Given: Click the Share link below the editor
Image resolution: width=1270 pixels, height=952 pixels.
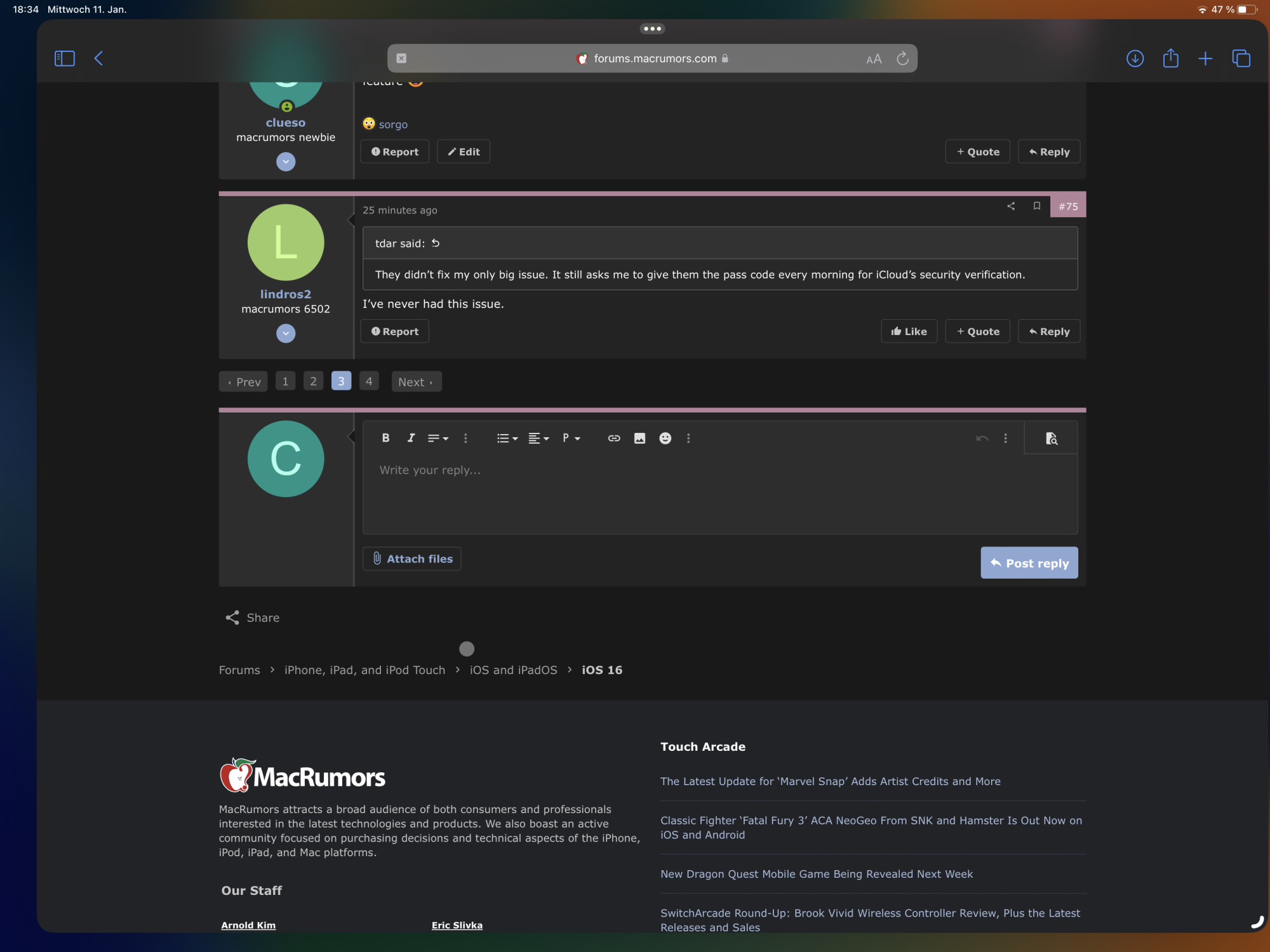Looking at the screenshot, I should pos(252,618).
